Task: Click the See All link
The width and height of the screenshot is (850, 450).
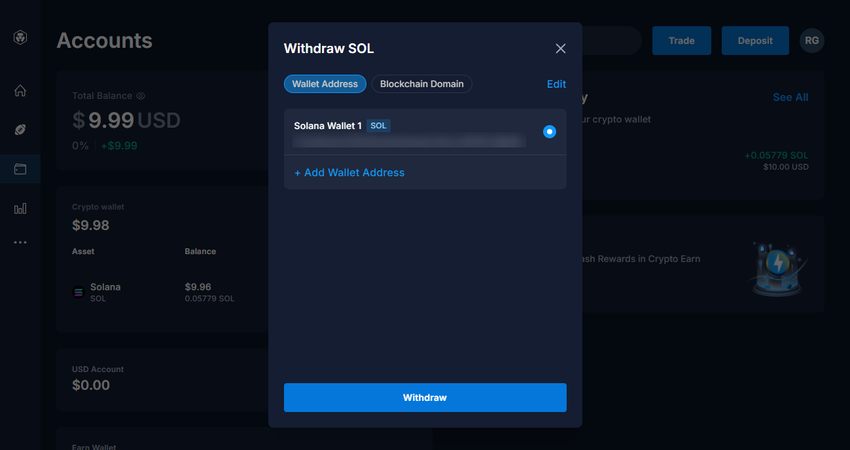Action: [x=790, y=97]
